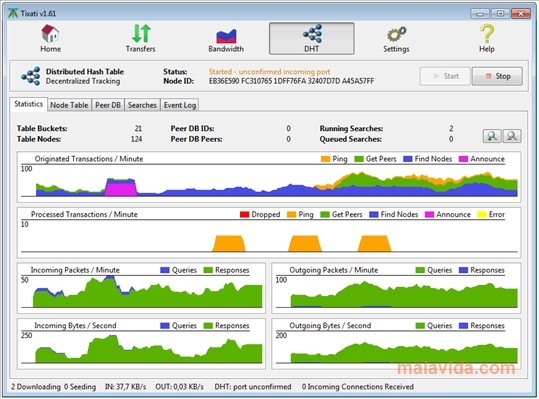539x399 pixels.
Task: Switch to the Searches tab
Action: 142,105
